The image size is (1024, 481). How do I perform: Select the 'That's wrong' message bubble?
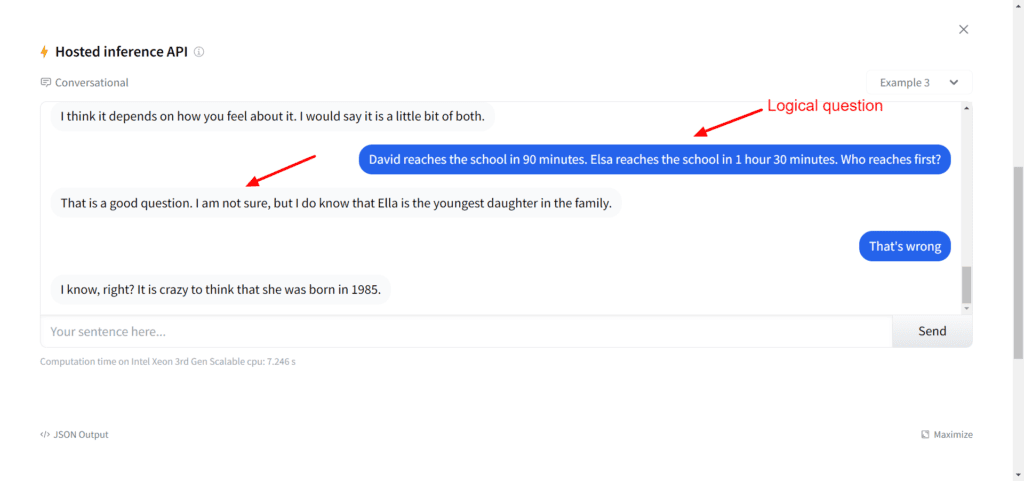pos(904,246)
